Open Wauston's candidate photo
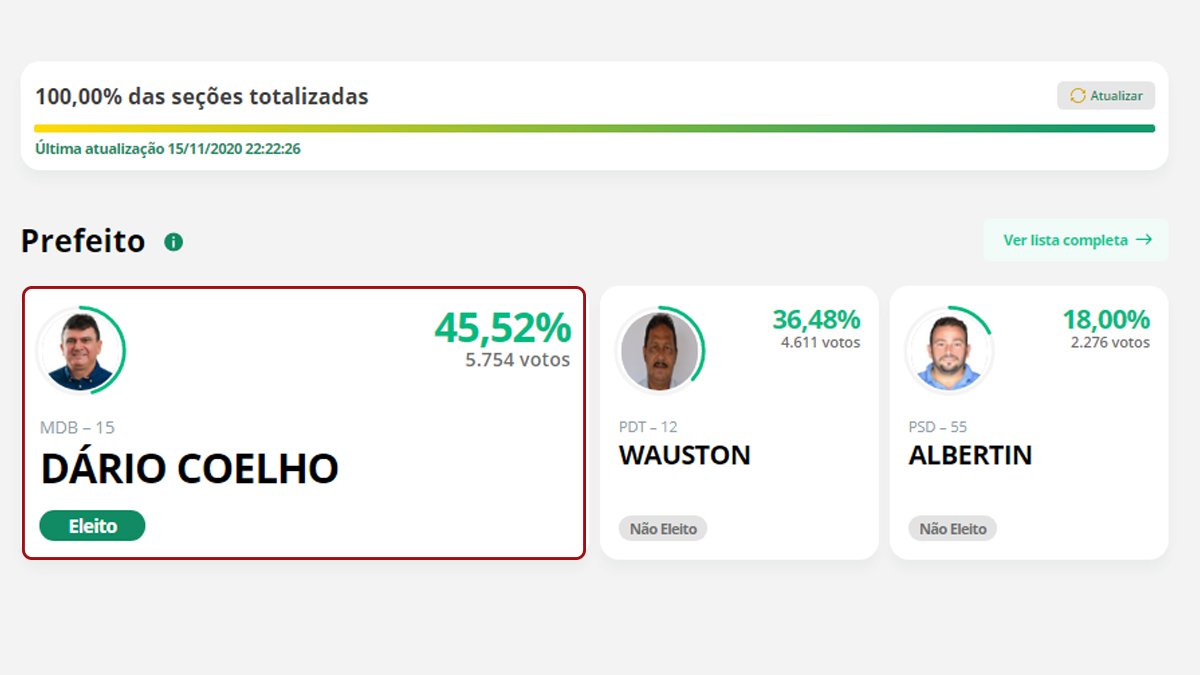 click(x=659, y=351)
